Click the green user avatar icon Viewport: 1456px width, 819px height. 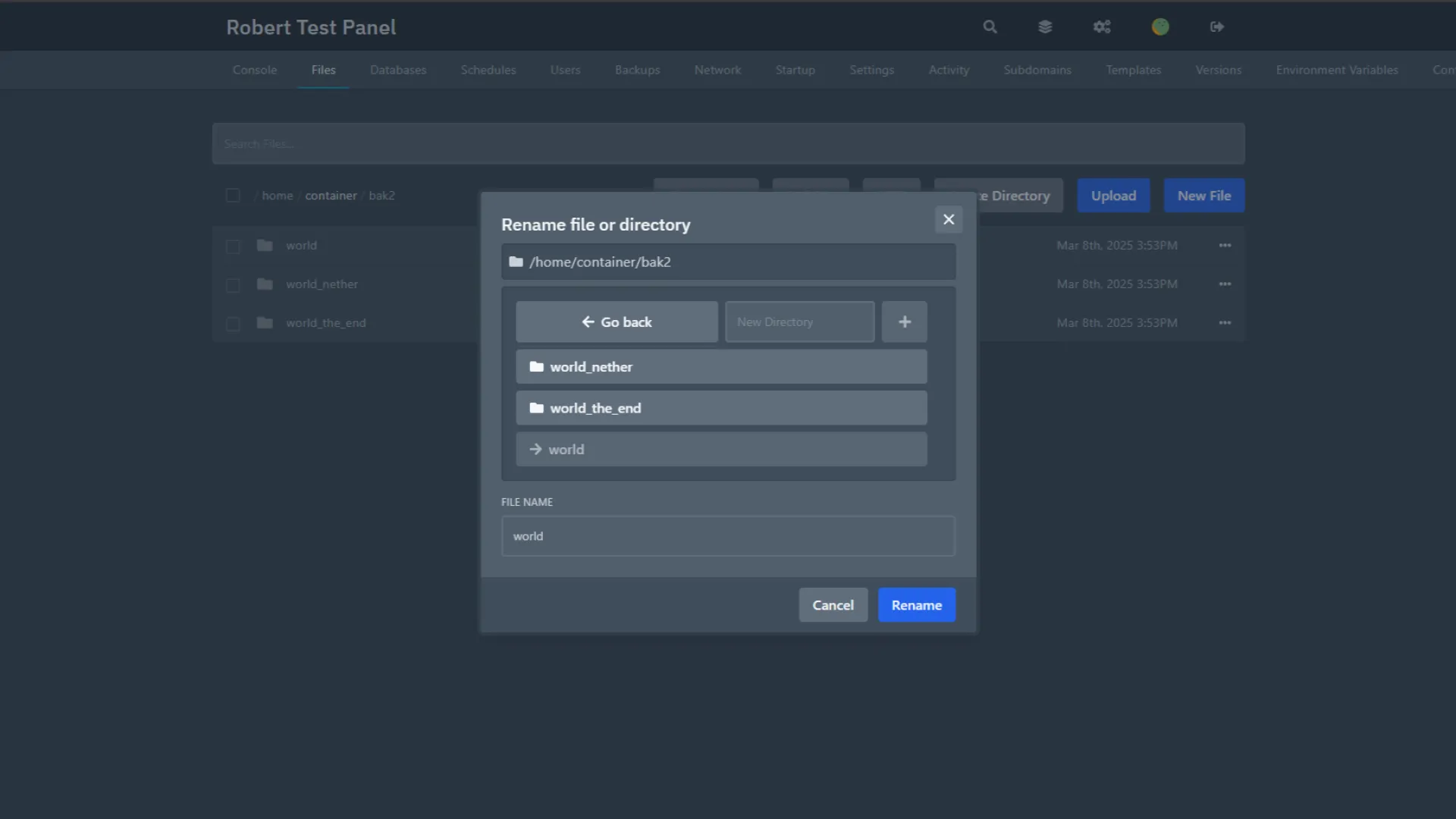tap(1160, 27)
